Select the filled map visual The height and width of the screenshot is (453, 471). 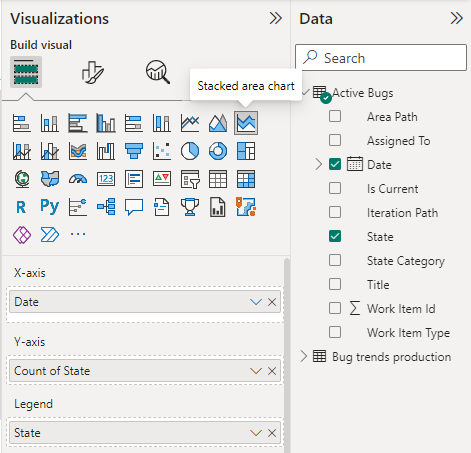[50, 179]
